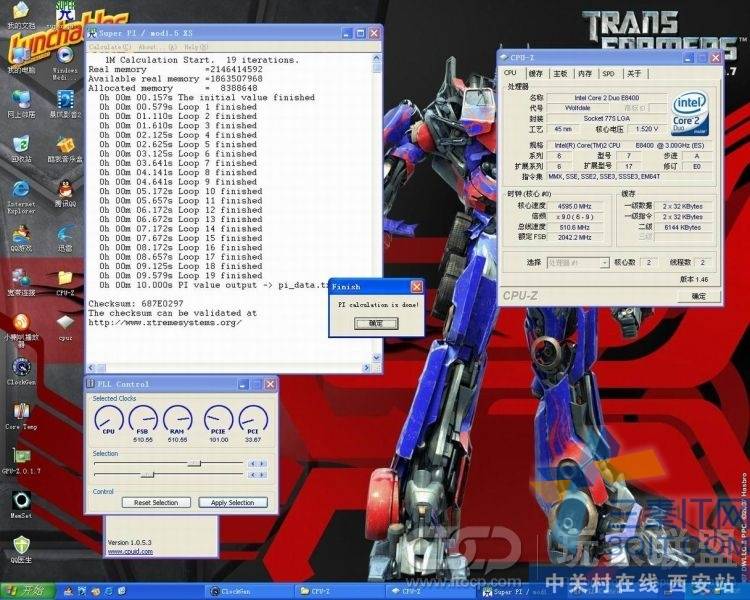Close the Finish dialog
Viewport: 750px width, 600px height.
click(417, 287)
